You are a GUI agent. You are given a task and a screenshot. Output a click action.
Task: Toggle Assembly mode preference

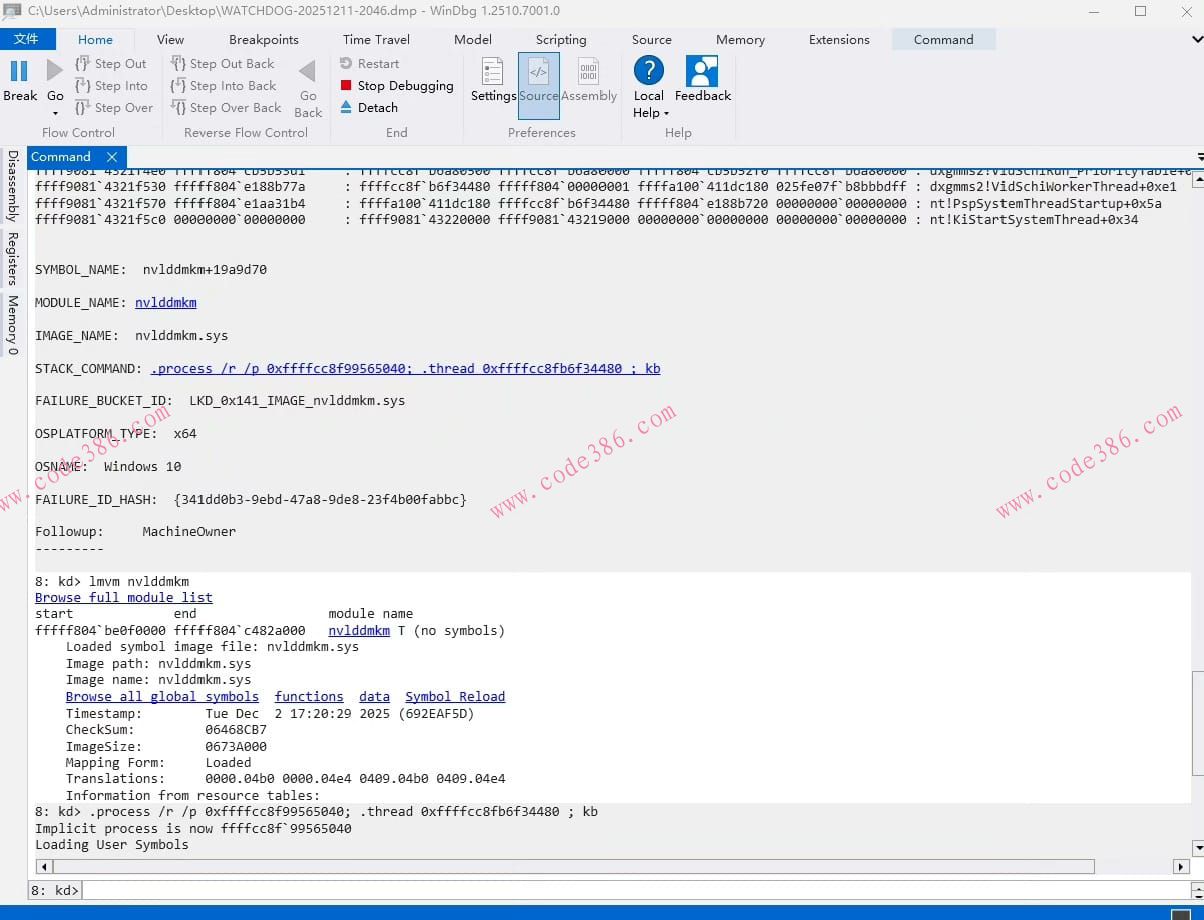pos(588,73)
